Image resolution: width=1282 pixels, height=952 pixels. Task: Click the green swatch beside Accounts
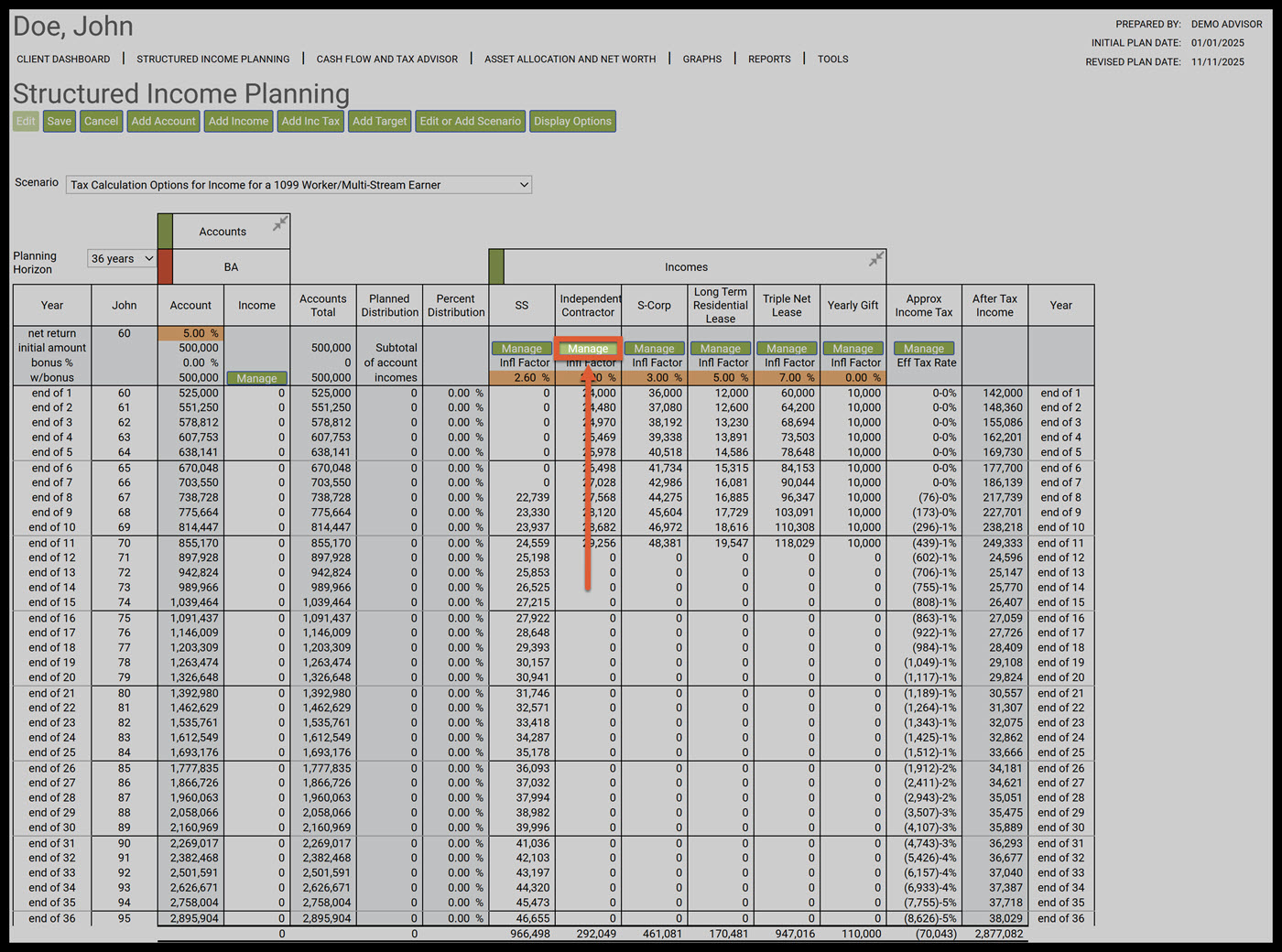165,231
